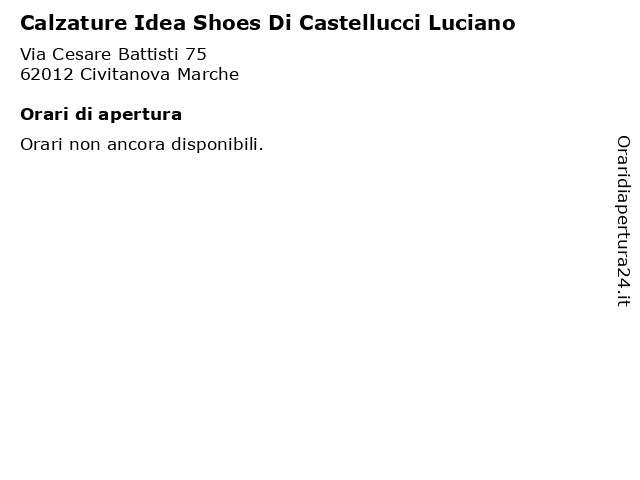This screenshot has width=640, height=480.
Task: Select the word "Calzature" in the title
Action: click(74, 23)
